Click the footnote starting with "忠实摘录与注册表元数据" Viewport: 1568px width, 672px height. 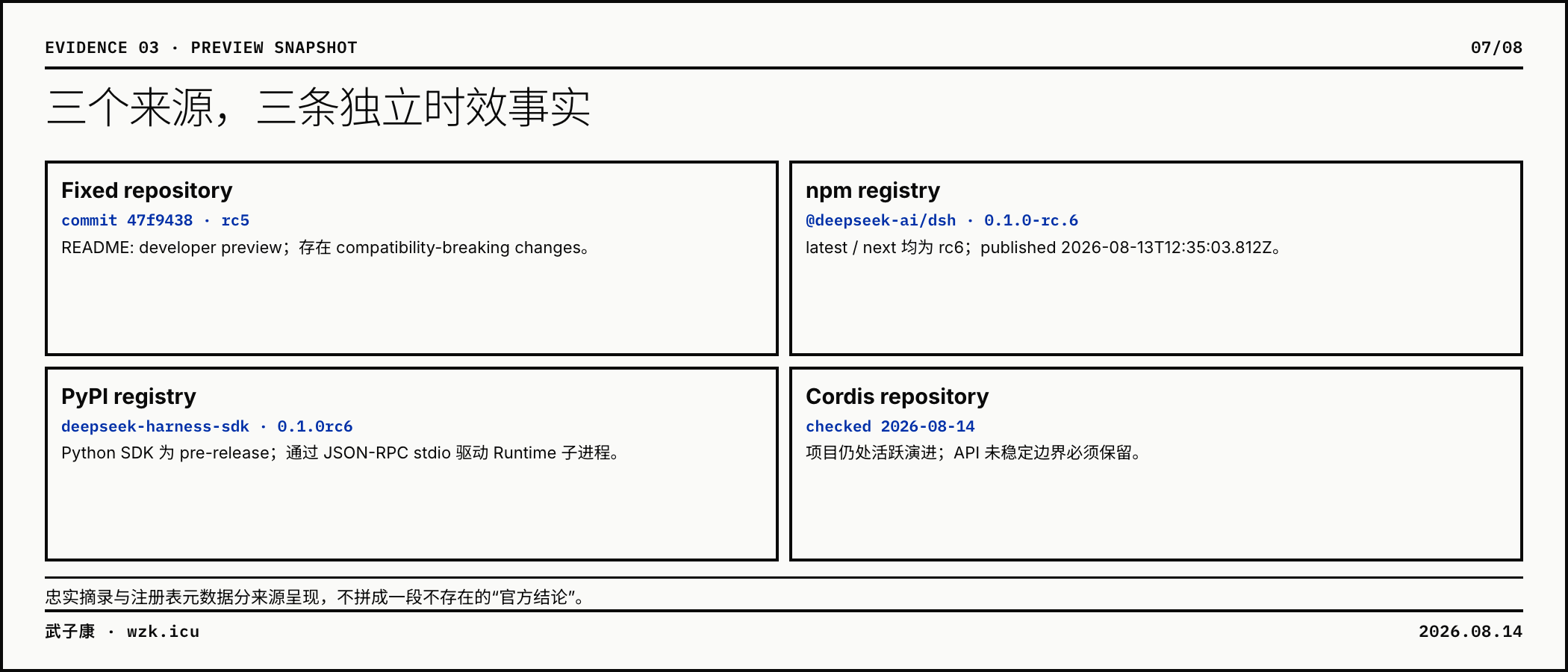(315, 597)
